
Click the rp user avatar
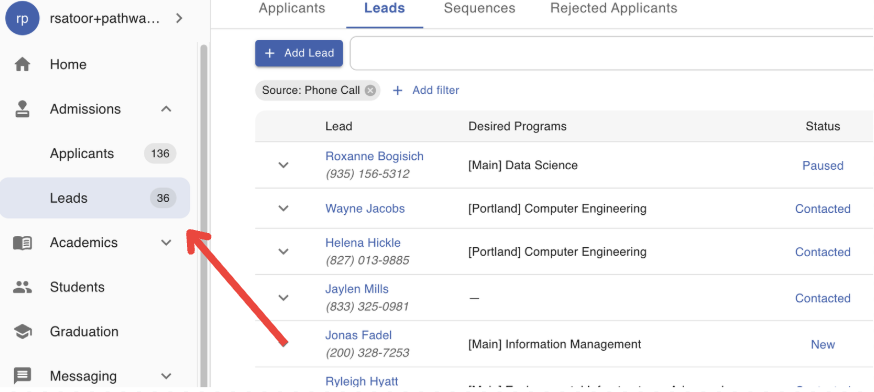point(22,18)
